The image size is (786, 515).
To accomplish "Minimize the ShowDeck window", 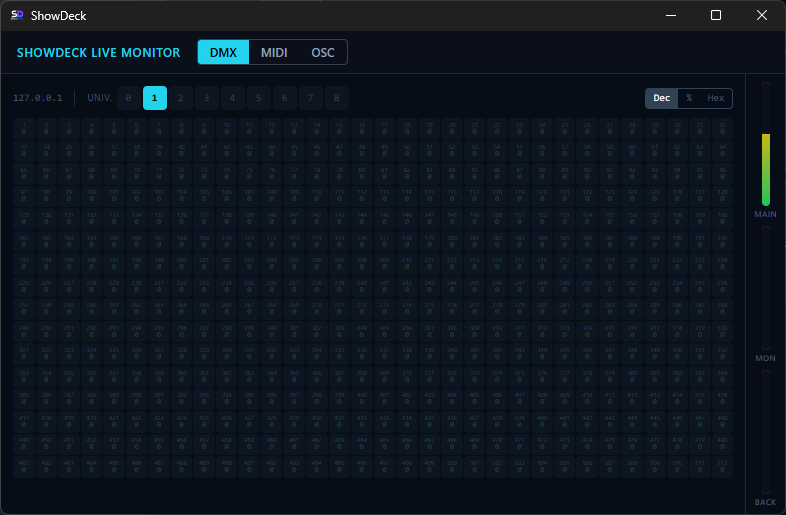I will 671,16.
